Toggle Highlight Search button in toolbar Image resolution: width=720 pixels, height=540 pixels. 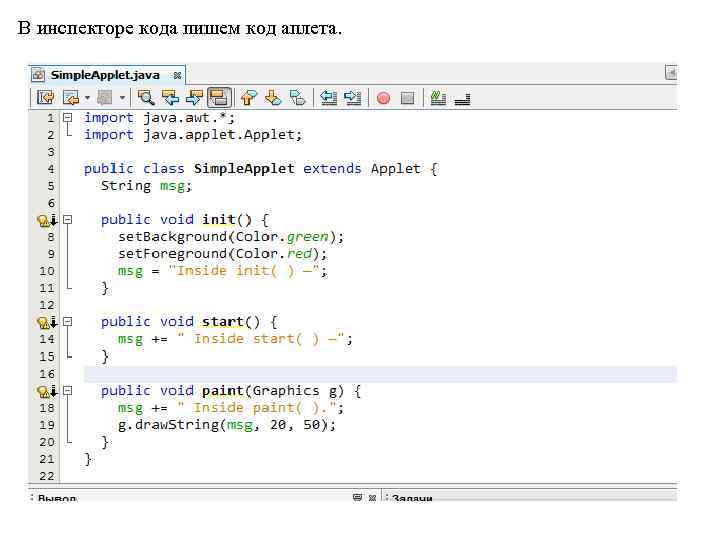pyautogui.click(x=219, y=97)
